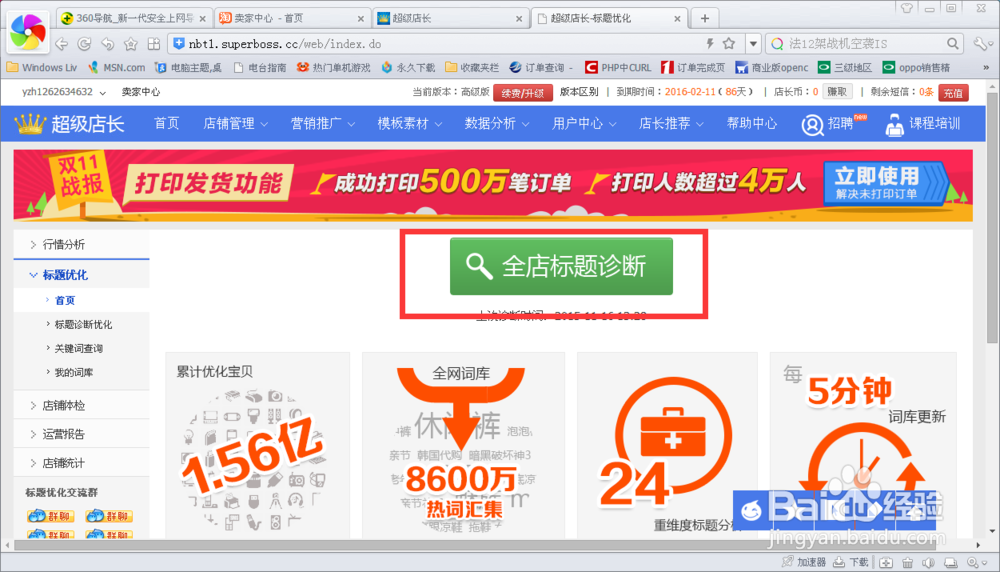The height and width of the screenshot is (572, 1000).
Task: Click the browser logo icon
Action: [x=27, y=31]
